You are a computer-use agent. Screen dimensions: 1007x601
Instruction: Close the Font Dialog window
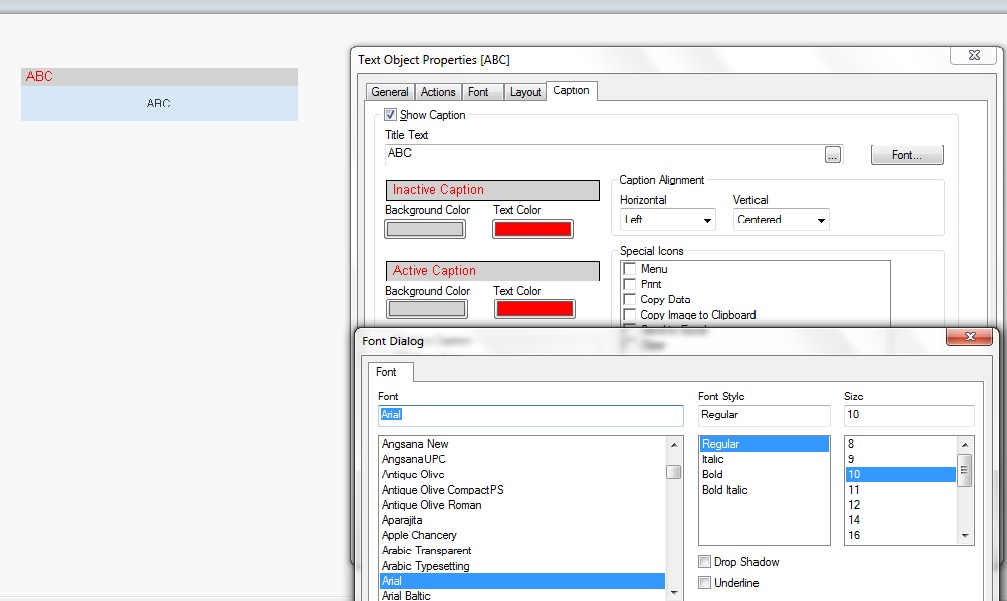pyautogui.click(x=970, y=338)
